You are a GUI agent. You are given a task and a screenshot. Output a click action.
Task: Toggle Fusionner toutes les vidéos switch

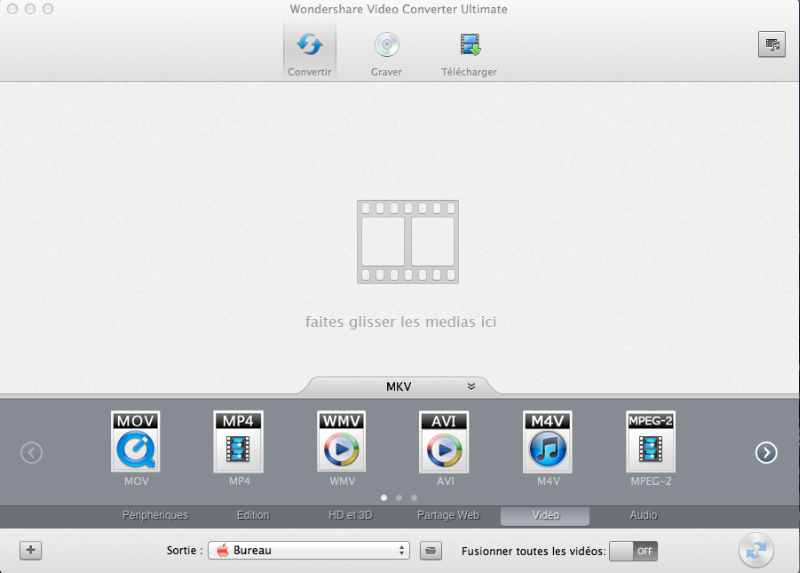click(634, 551)
